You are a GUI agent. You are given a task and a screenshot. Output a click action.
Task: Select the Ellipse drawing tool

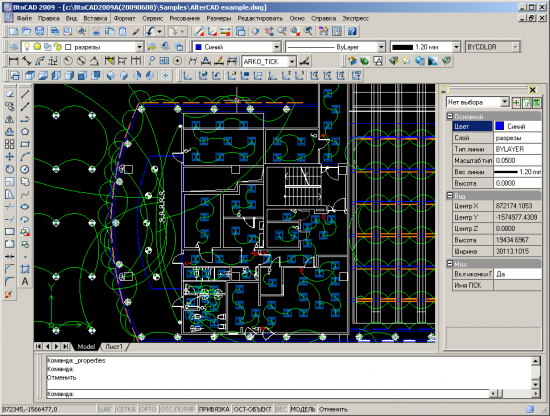click(x=25, y=207)
